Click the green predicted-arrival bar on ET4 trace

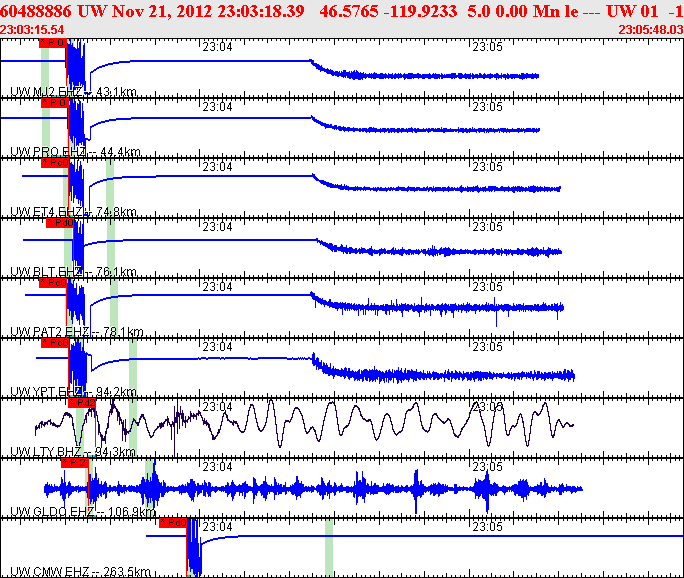pos(110,188)
